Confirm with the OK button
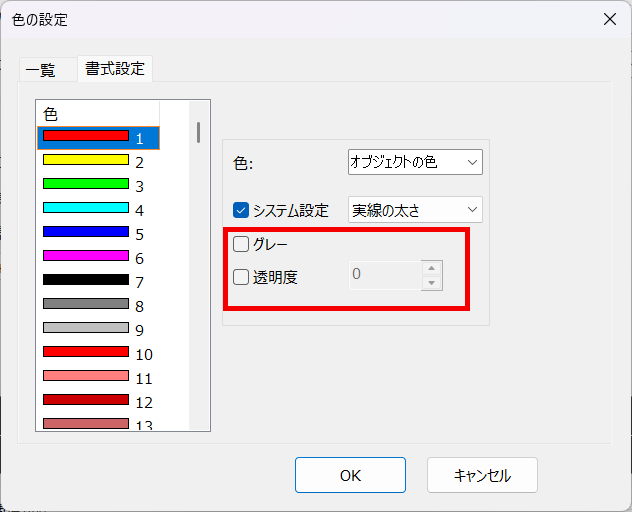The image size is (632, 512). pyautogui.click(x=350, y=475)
